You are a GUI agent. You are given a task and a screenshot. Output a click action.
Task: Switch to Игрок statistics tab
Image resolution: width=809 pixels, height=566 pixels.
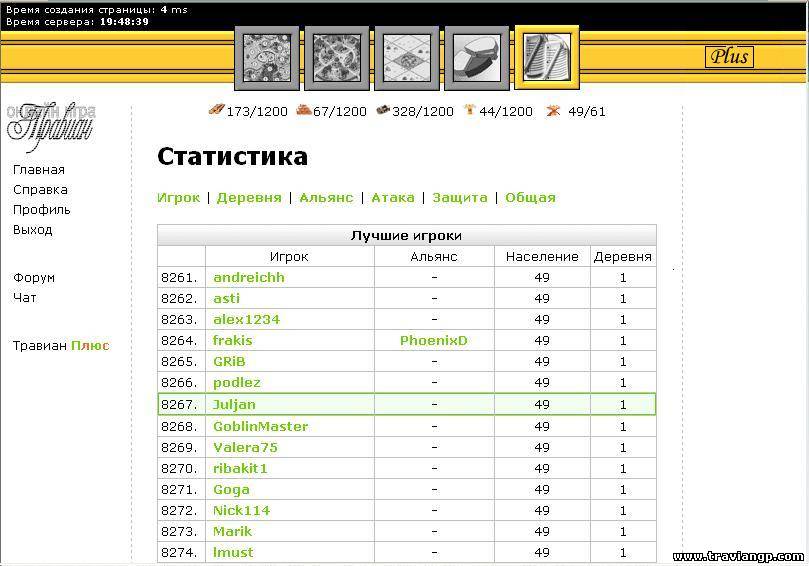(x=179, y=198)
